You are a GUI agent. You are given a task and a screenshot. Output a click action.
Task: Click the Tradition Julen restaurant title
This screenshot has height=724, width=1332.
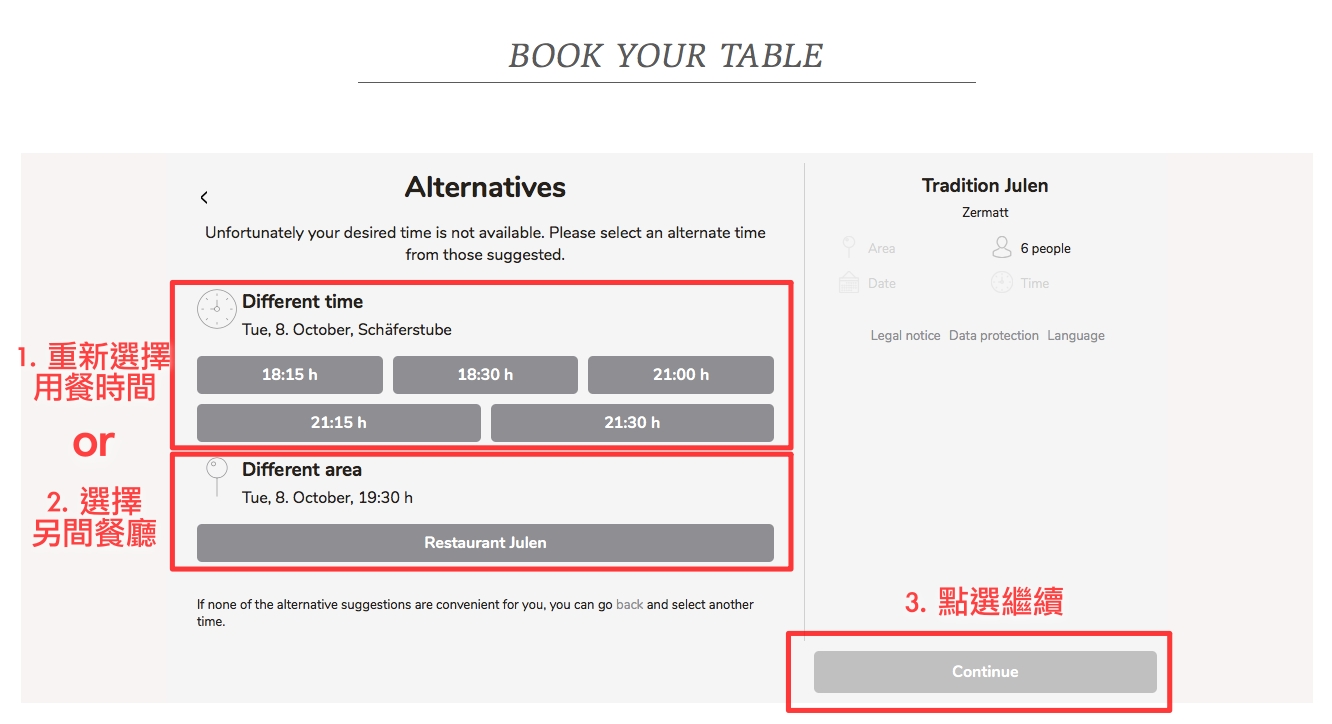[x=985, y=186]
